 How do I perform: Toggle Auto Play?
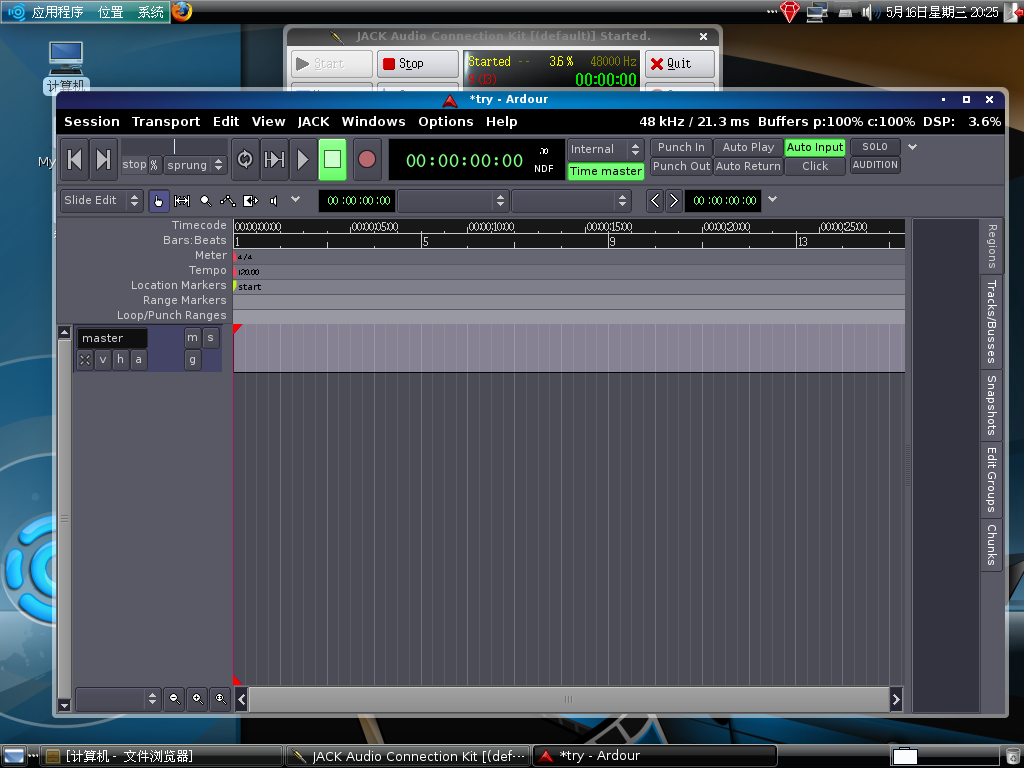pos(748,148)
